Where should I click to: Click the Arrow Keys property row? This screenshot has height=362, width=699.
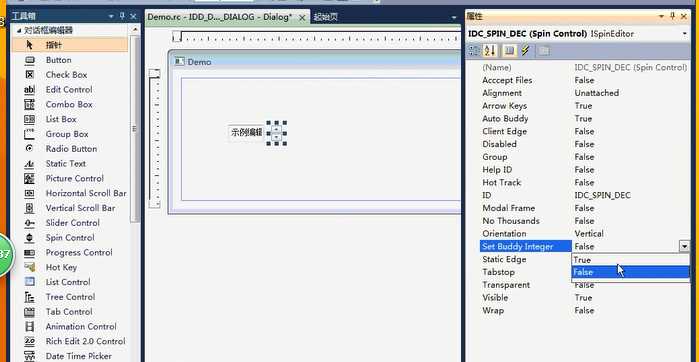coord(584,106)
